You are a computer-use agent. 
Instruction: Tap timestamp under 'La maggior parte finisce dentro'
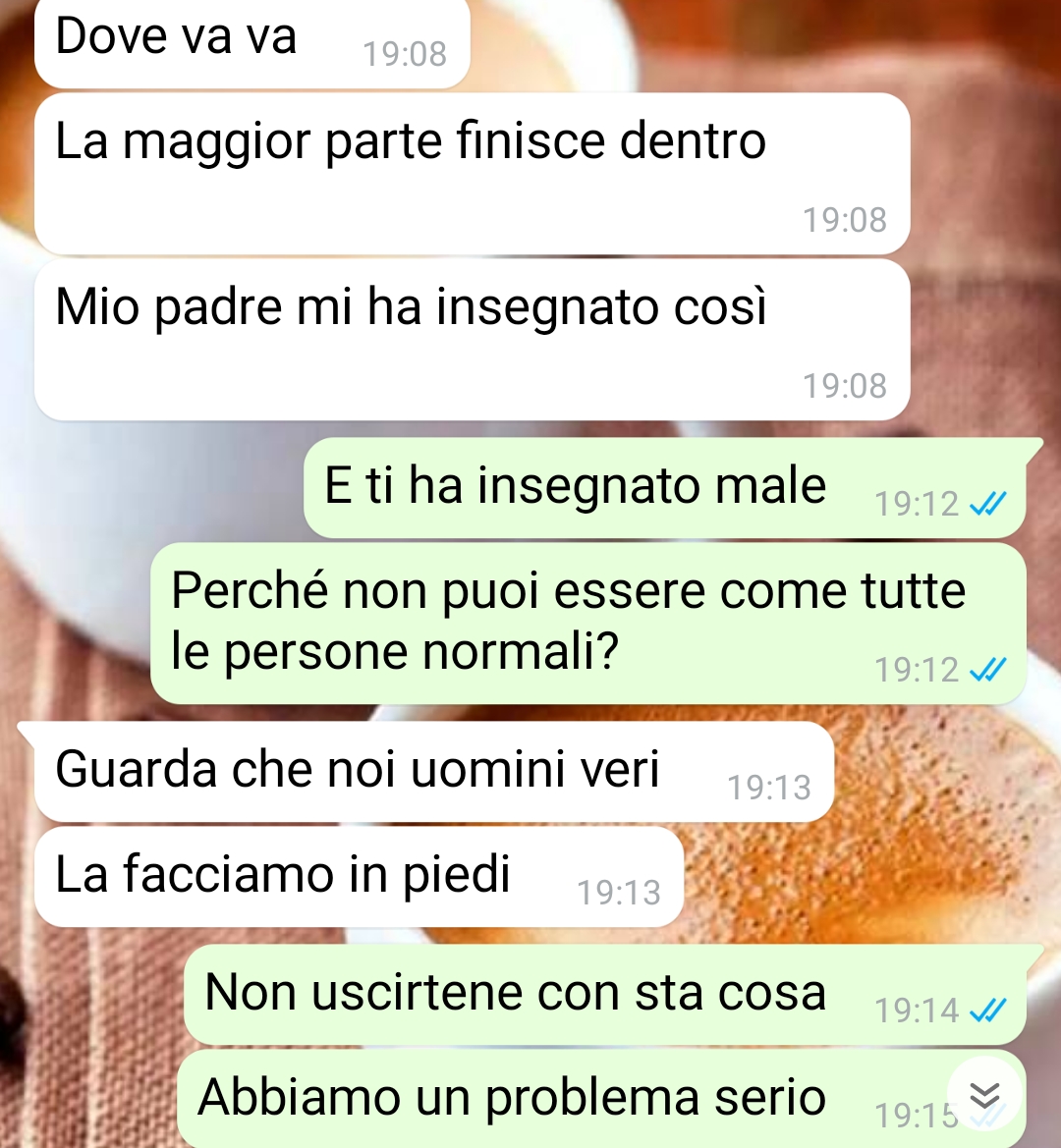[x=845, y=220]
